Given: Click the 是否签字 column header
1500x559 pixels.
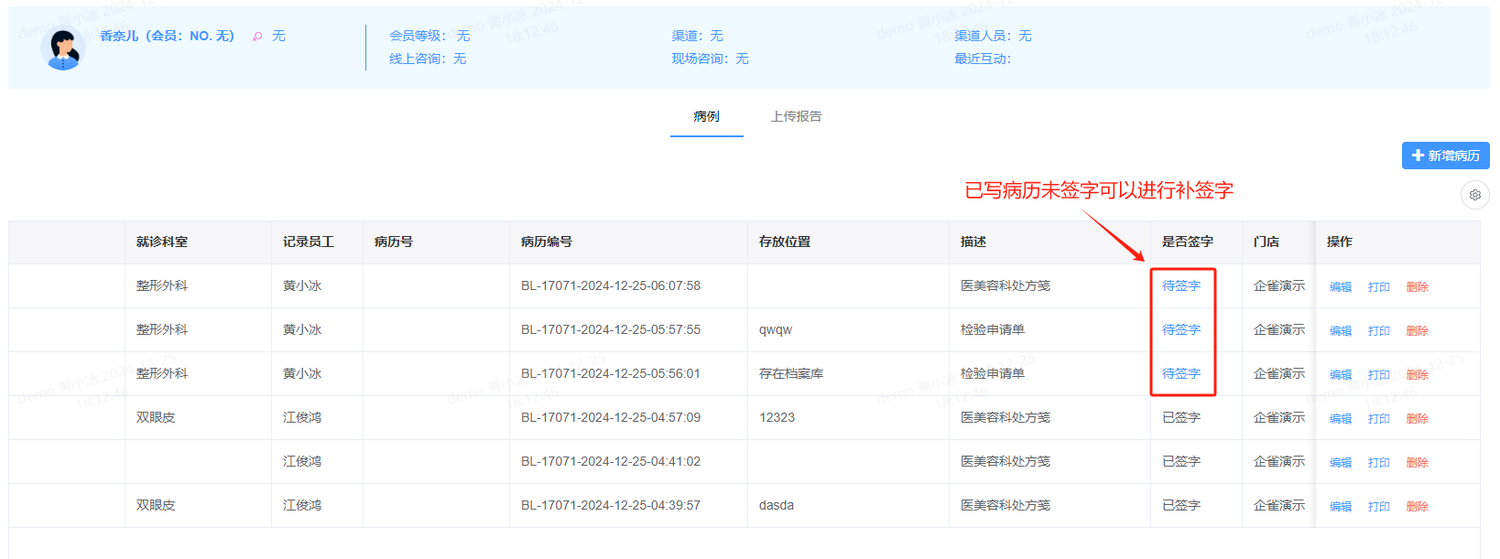Looking at the screenshot, I should tap(1187, 242).
